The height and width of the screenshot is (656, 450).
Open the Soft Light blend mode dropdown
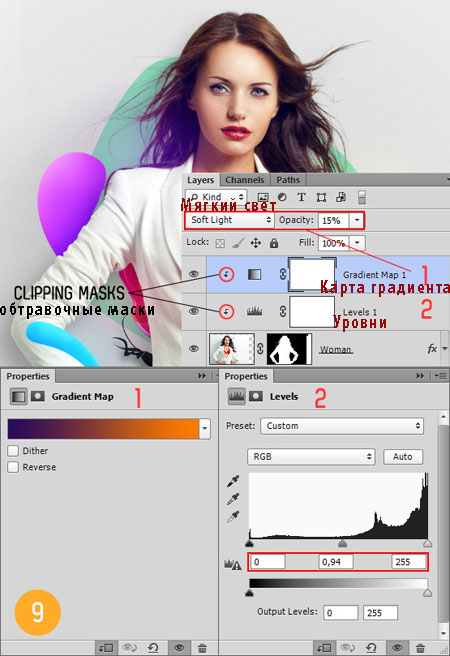click(230, 220)
